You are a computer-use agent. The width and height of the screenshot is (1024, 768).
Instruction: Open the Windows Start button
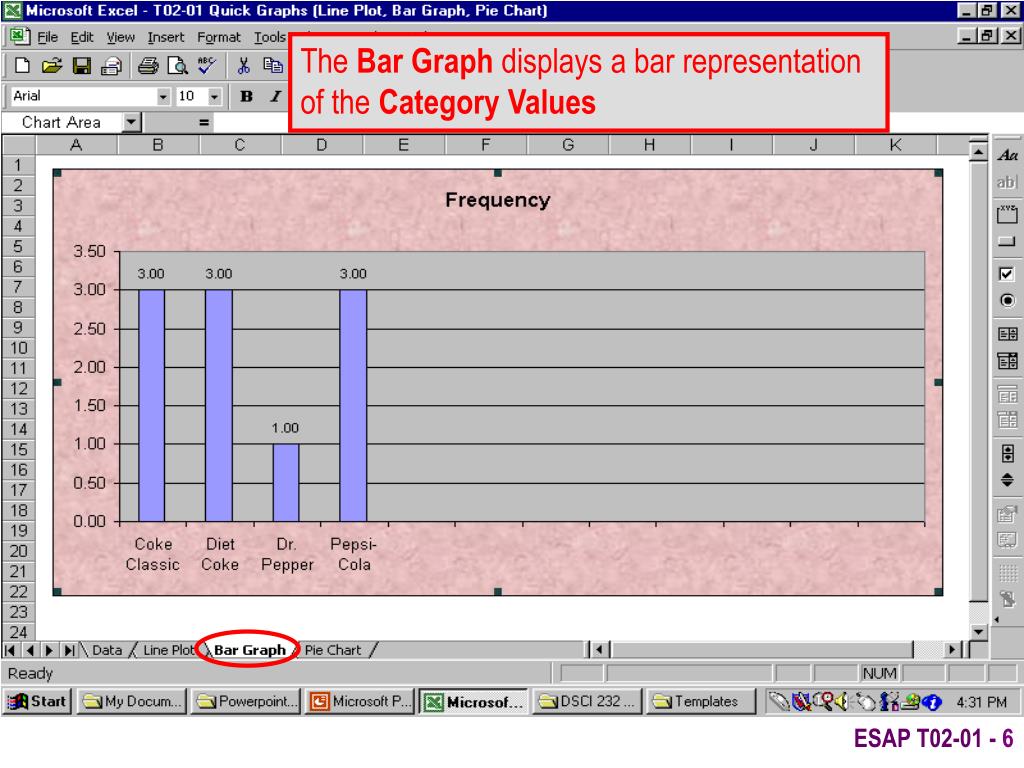click(x=37, y=701)
